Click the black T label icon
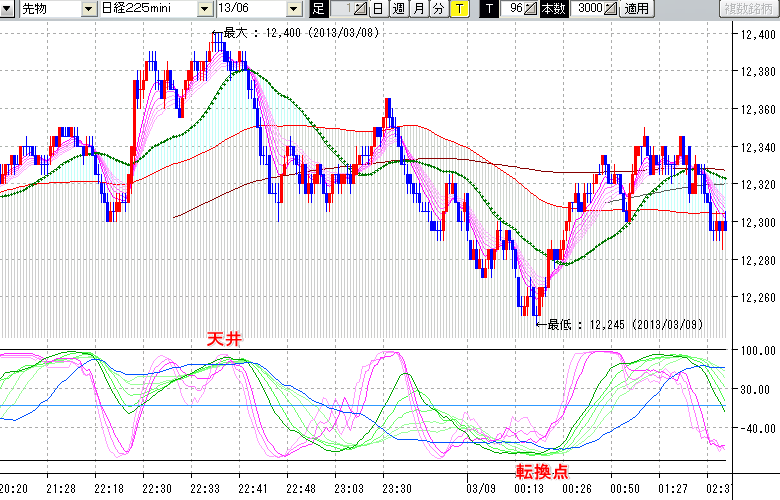Screen dimensions: 780x500 [488, 9]
